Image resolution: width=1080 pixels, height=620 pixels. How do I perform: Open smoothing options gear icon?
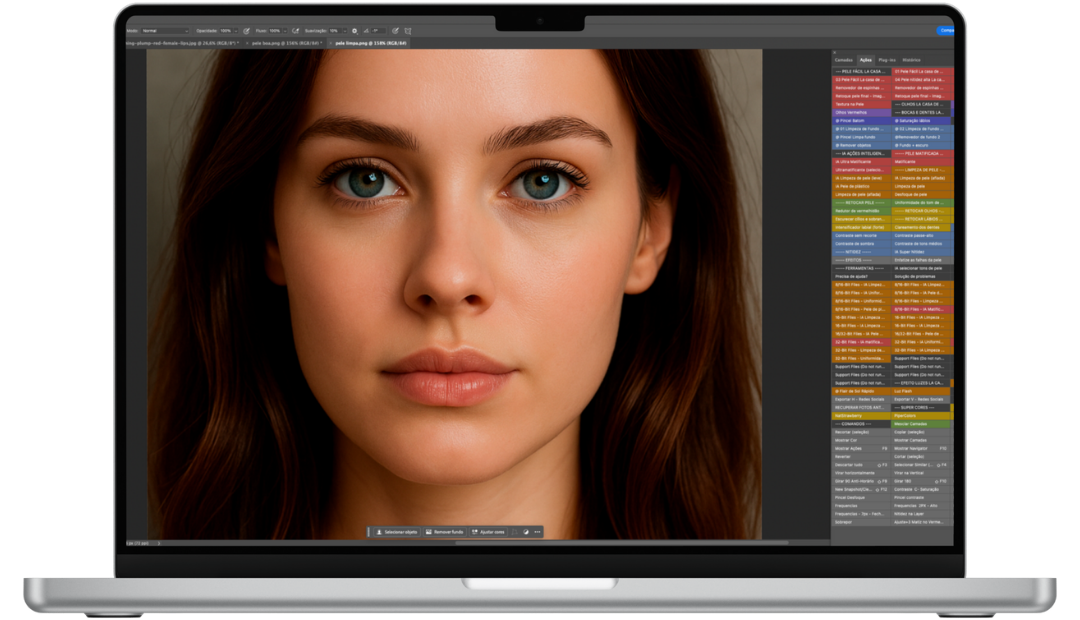pos(354,31)
